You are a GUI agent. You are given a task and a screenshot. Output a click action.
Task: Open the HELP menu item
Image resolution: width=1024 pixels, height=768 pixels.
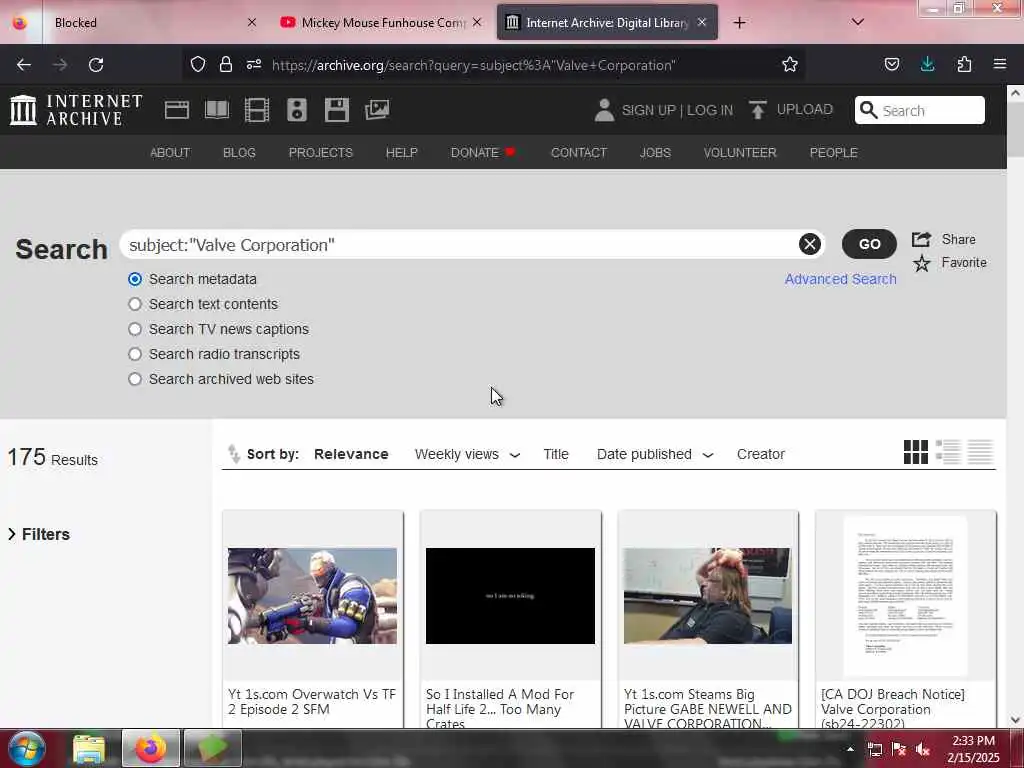coord(401,152)
